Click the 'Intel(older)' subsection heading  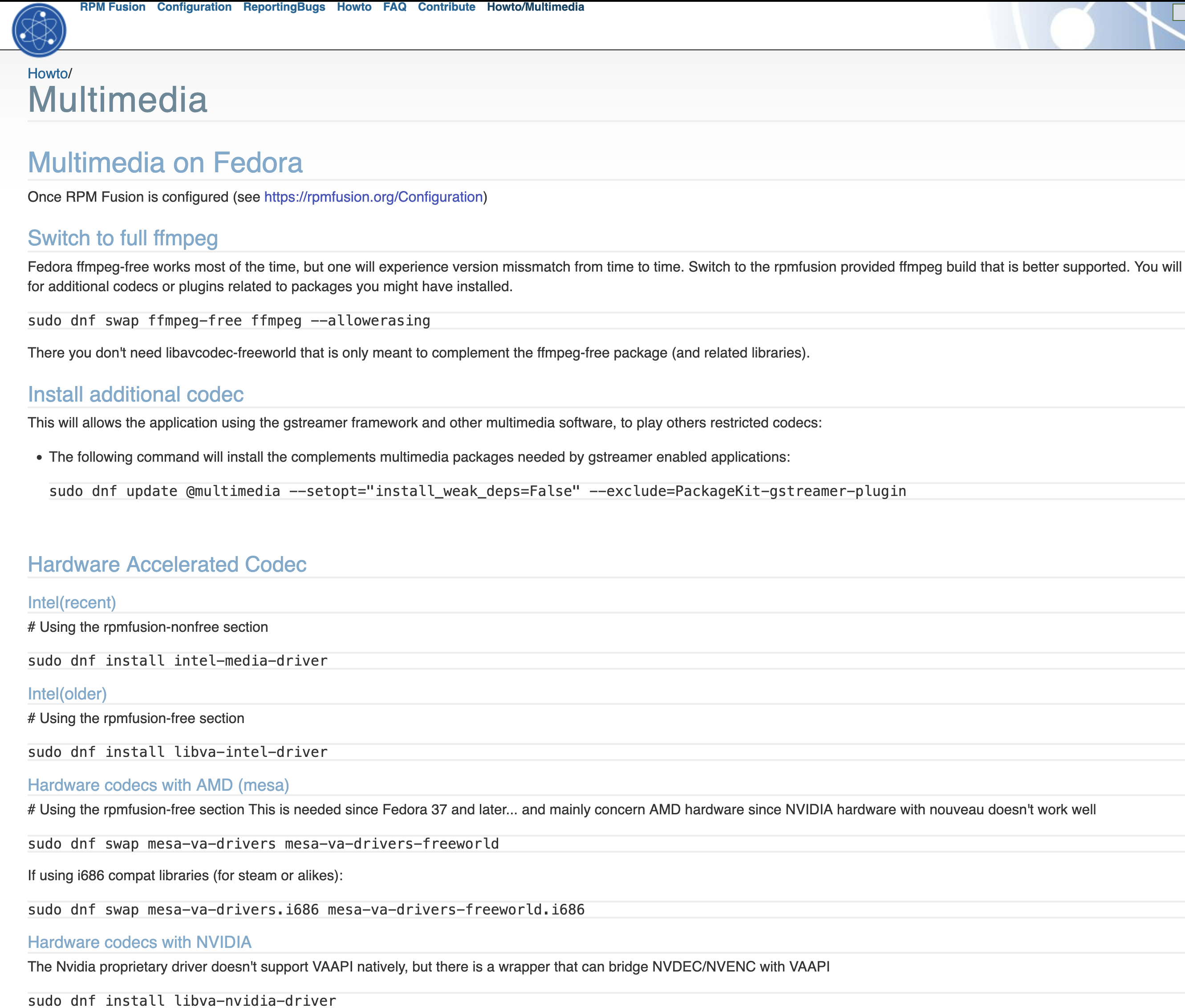(67, 694)
